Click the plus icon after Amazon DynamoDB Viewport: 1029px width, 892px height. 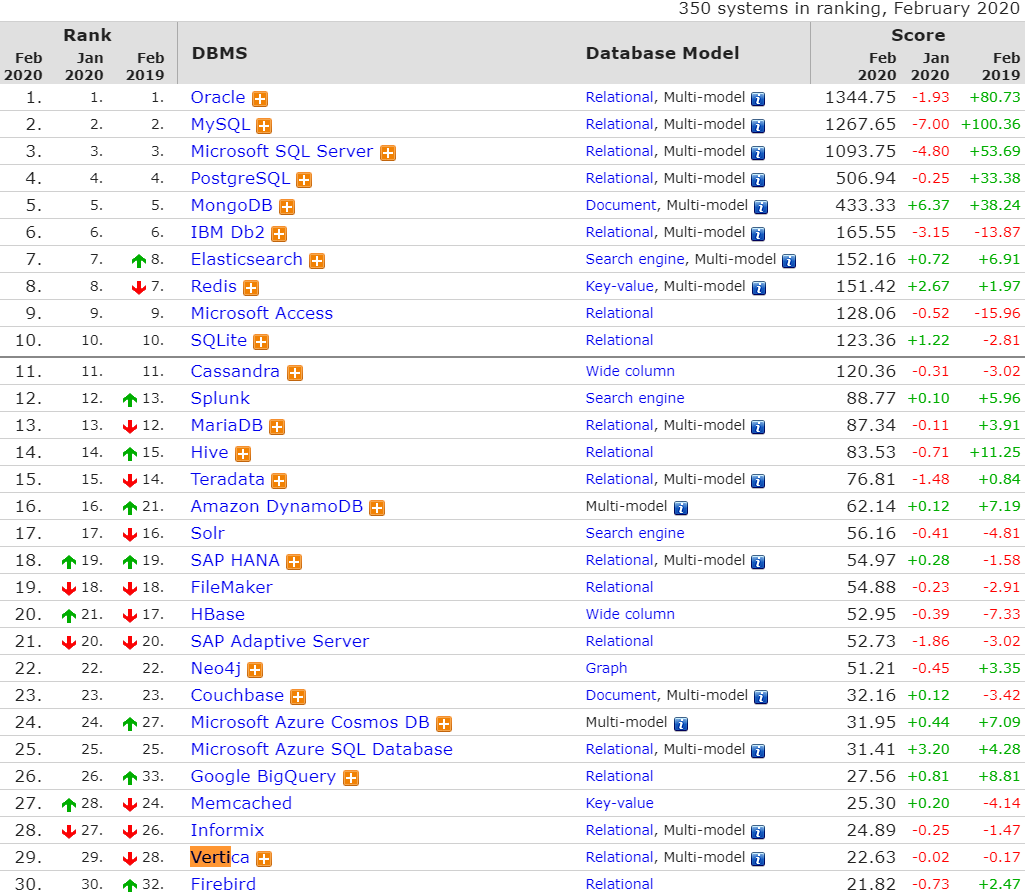click(x=377, y=507)
